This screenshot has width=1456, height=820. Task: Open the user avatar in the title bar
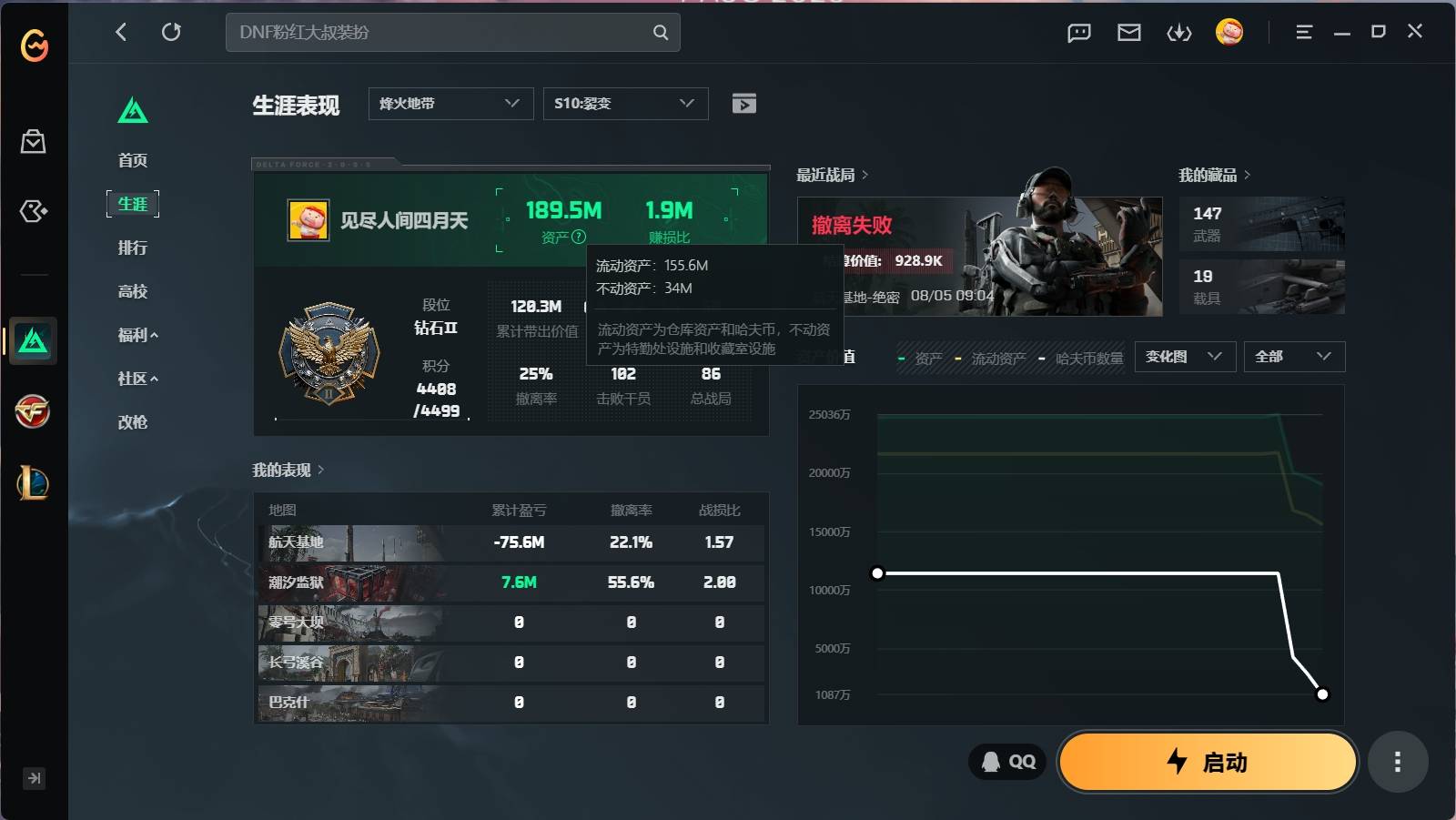pyautogui.click(x=1229, y=32)
